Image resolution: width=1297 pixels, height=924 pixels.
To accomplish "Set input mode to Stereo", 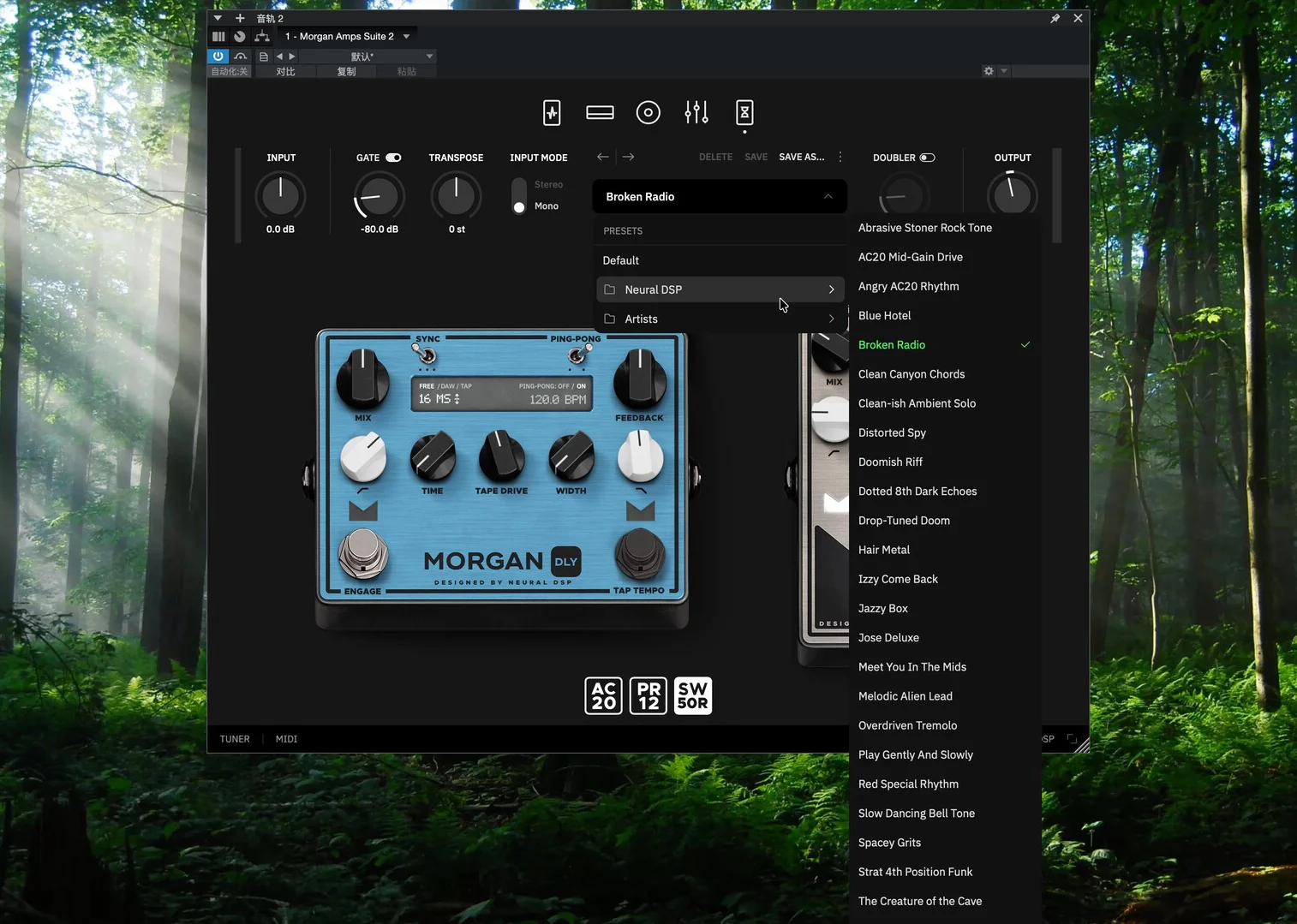I will tap(548, 185).
